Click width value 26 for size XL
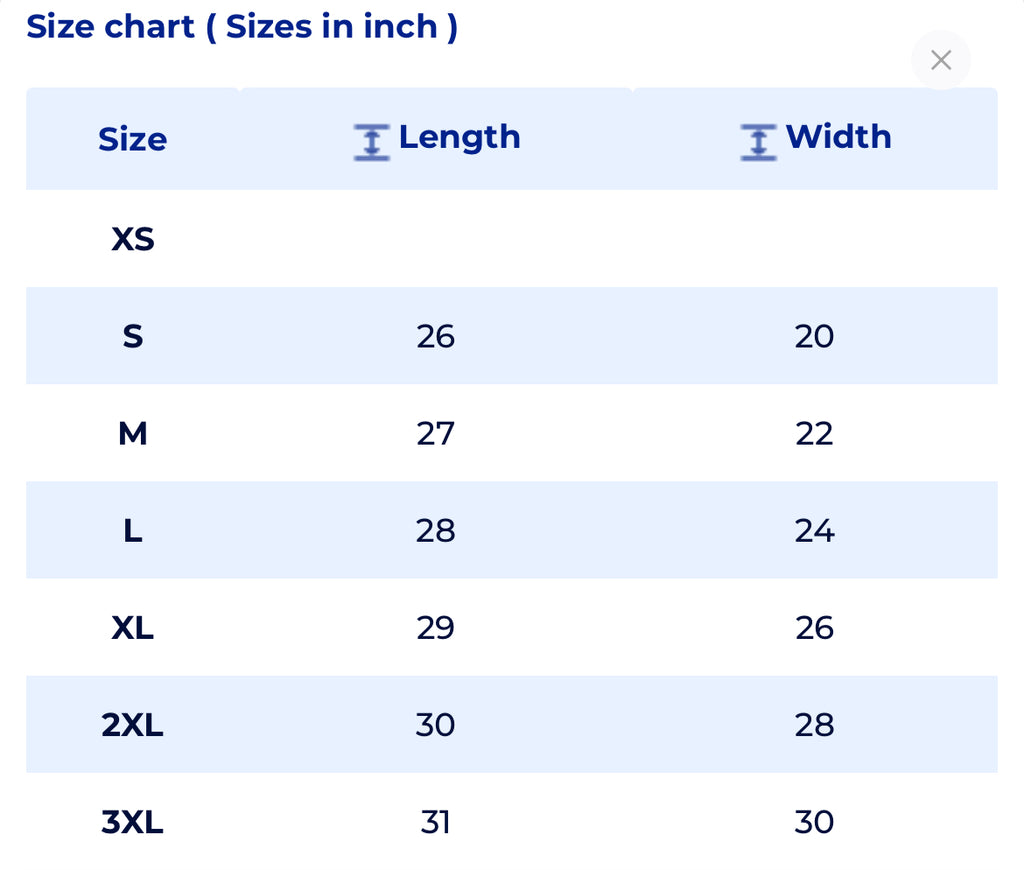Viewport: 1024px width, 870px height. pos(814,627)
